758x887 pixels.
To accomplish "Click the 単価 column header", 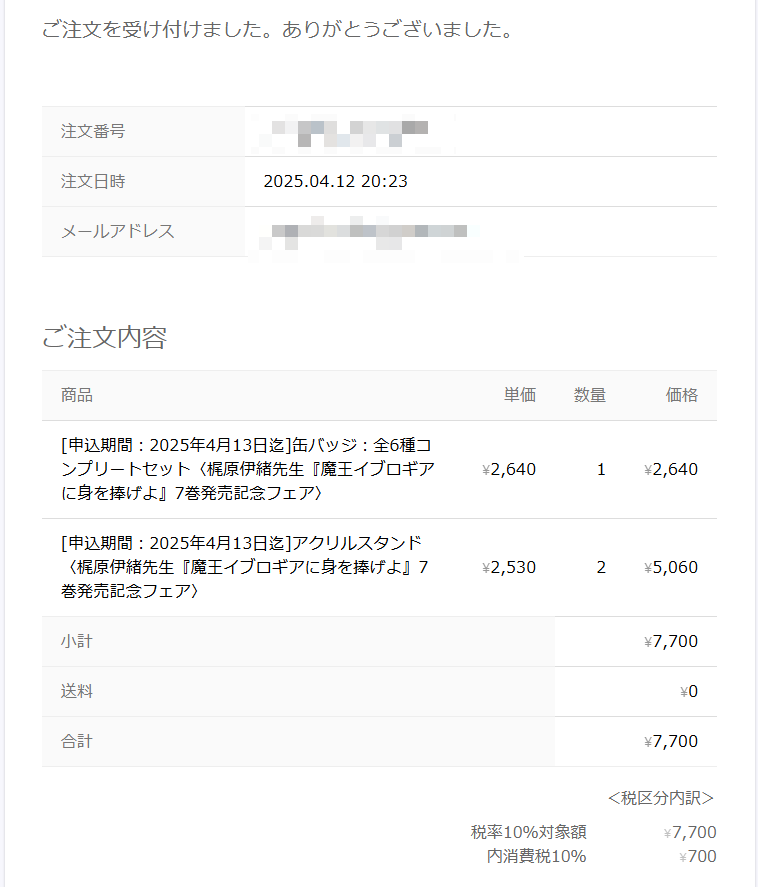I will (519, 395).
